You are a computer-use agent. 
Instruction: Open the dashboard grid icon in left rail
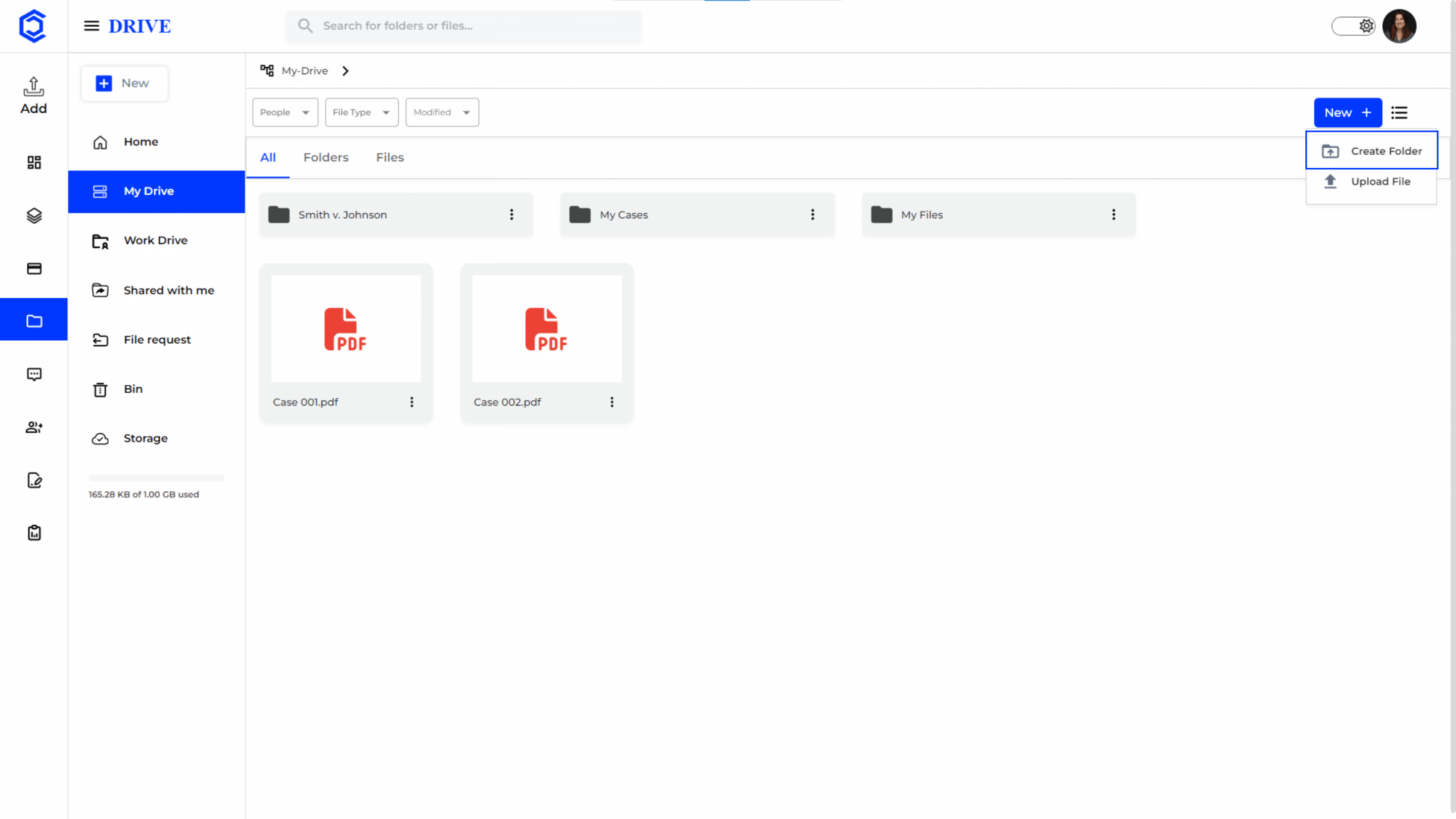pos(34,163)
